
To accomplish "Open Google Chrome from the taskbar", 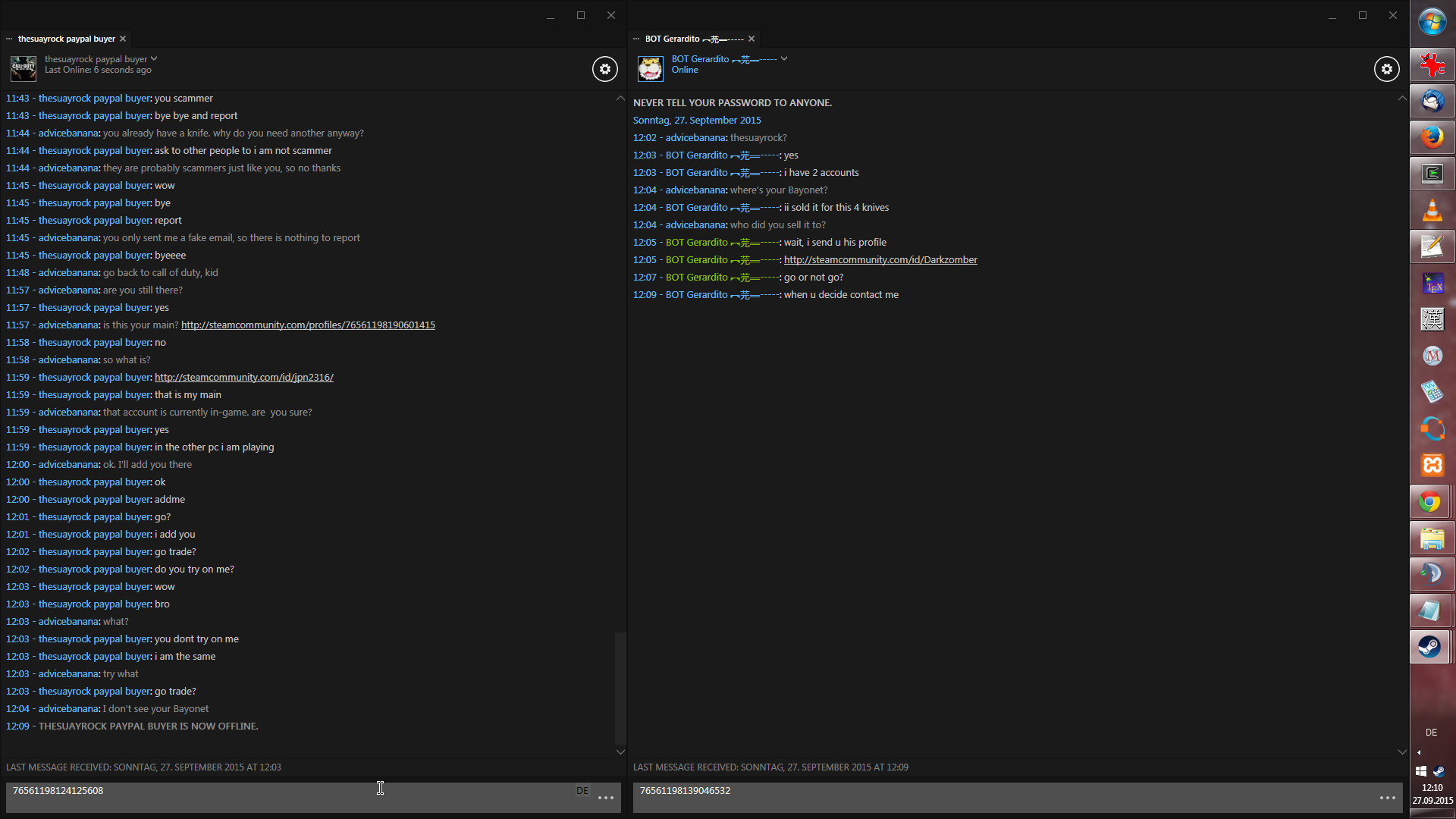I will 1432,502.
